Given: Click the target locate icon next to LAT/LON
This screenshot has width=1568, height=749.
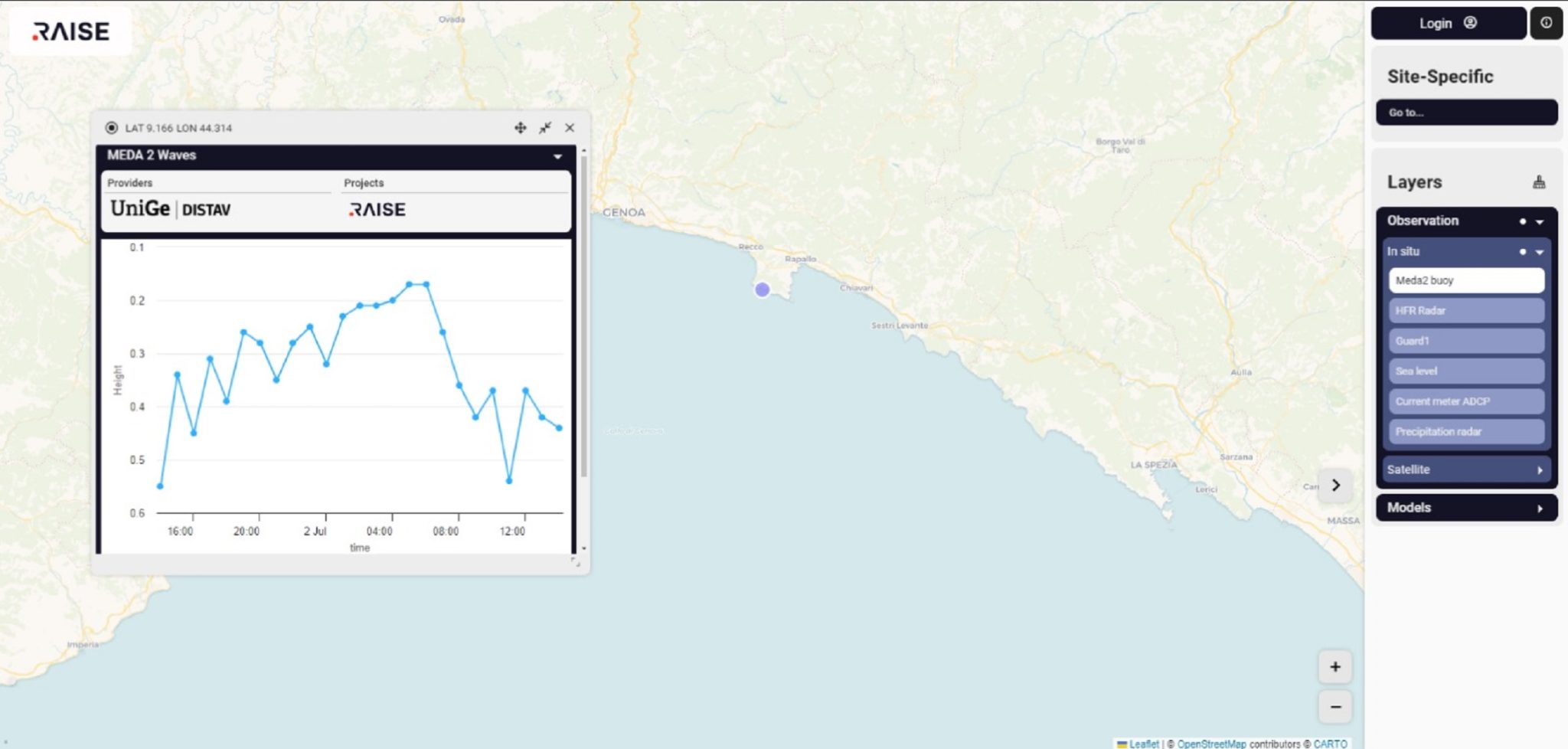Looking at the screenshot, I should 112,128.
